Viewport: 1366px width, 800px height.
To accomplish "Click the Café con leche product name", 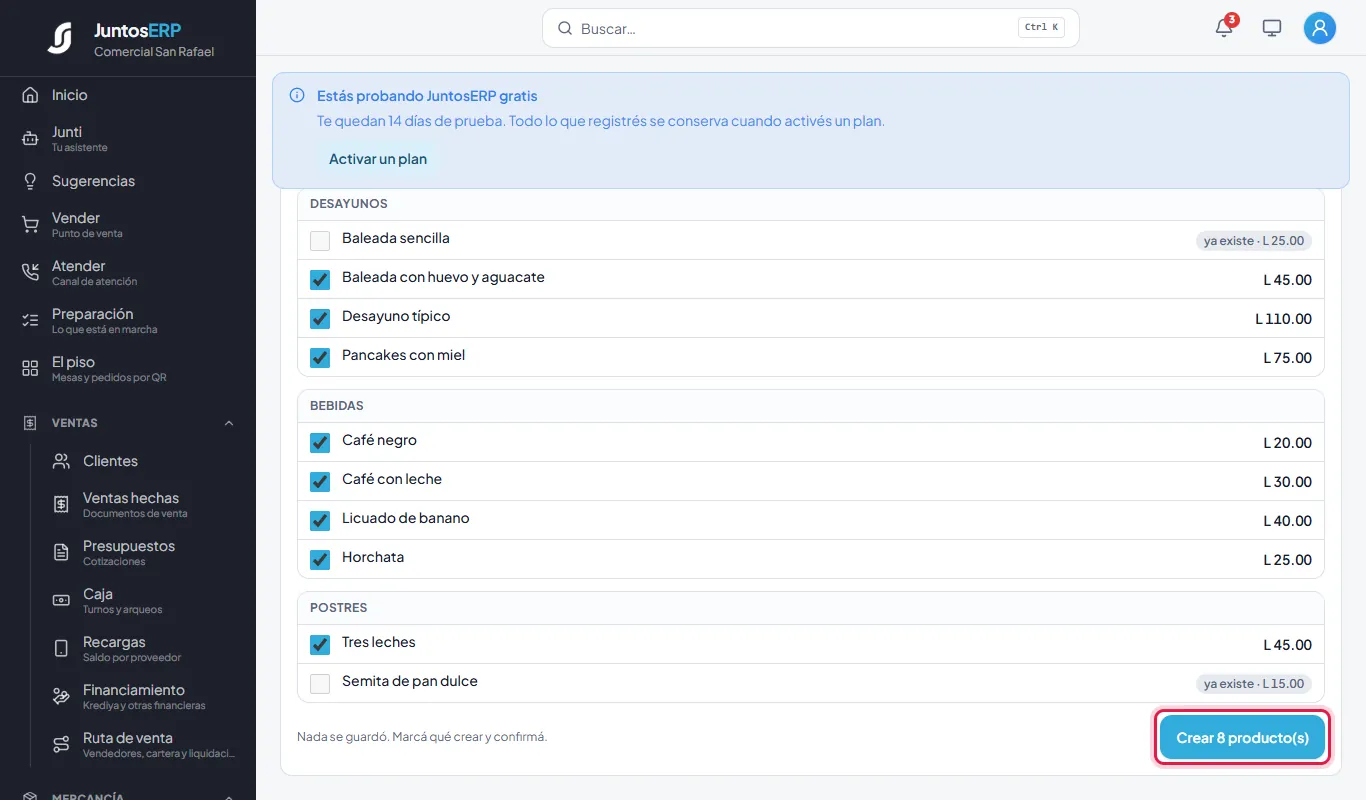I will (x=392, y=479).
